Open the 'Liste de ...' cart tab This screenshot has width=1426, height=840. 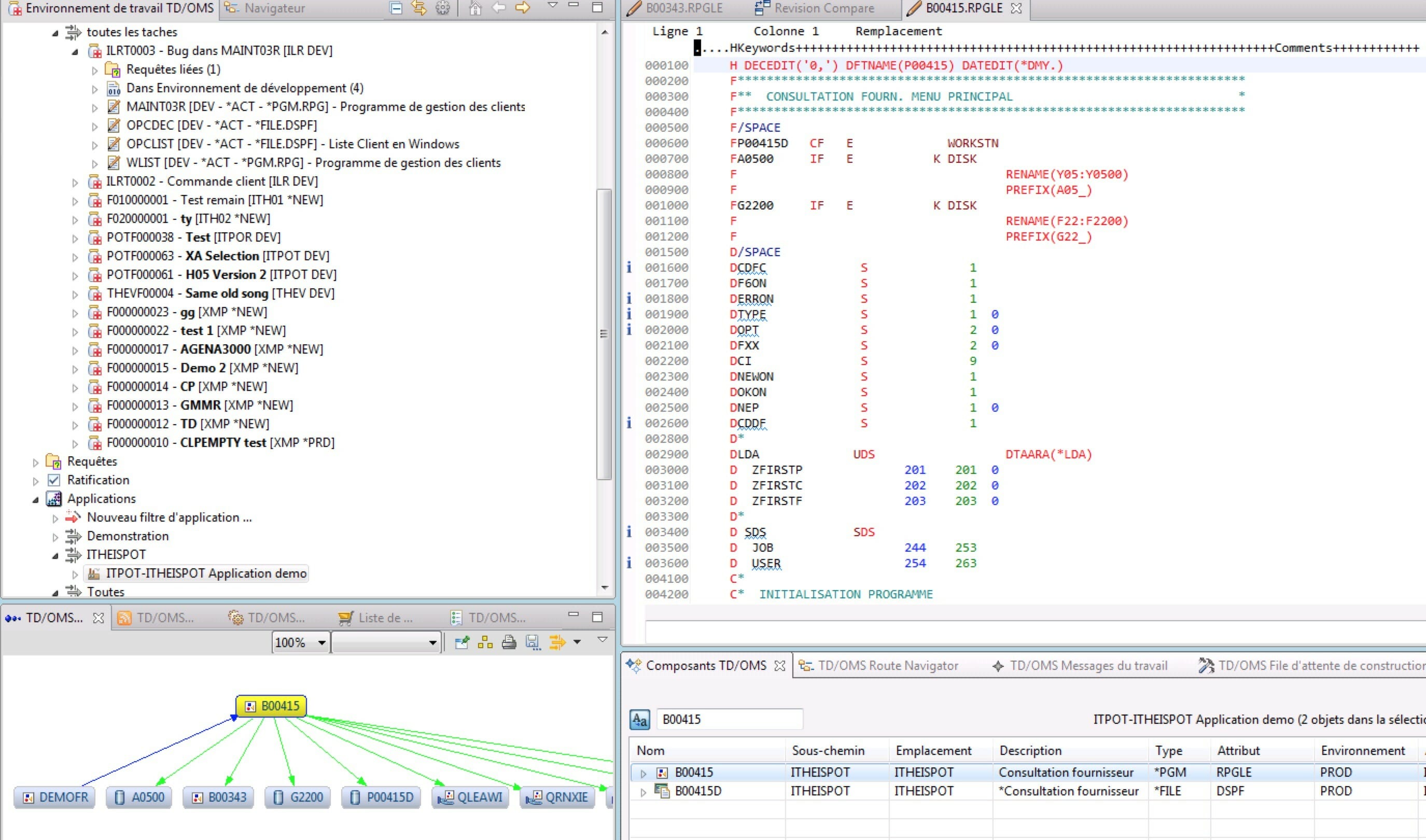(375, 618)
